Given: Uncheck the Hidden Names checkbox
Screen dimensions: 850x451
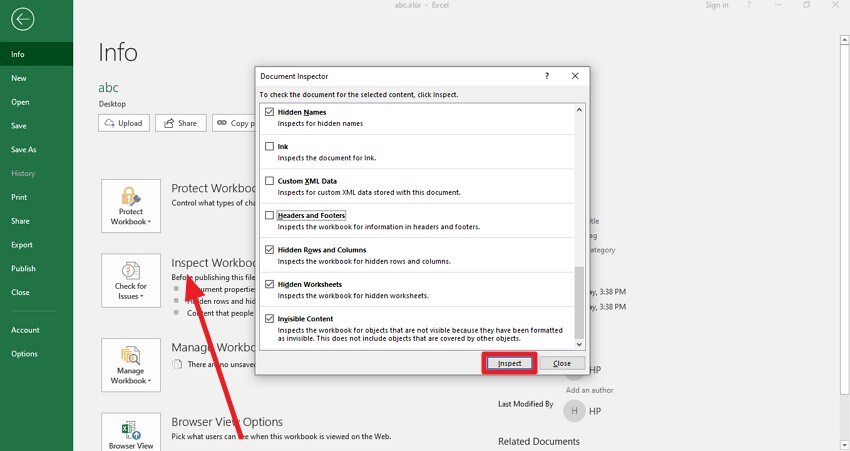Looking at the screenshot, I should [x=269, y=112].
